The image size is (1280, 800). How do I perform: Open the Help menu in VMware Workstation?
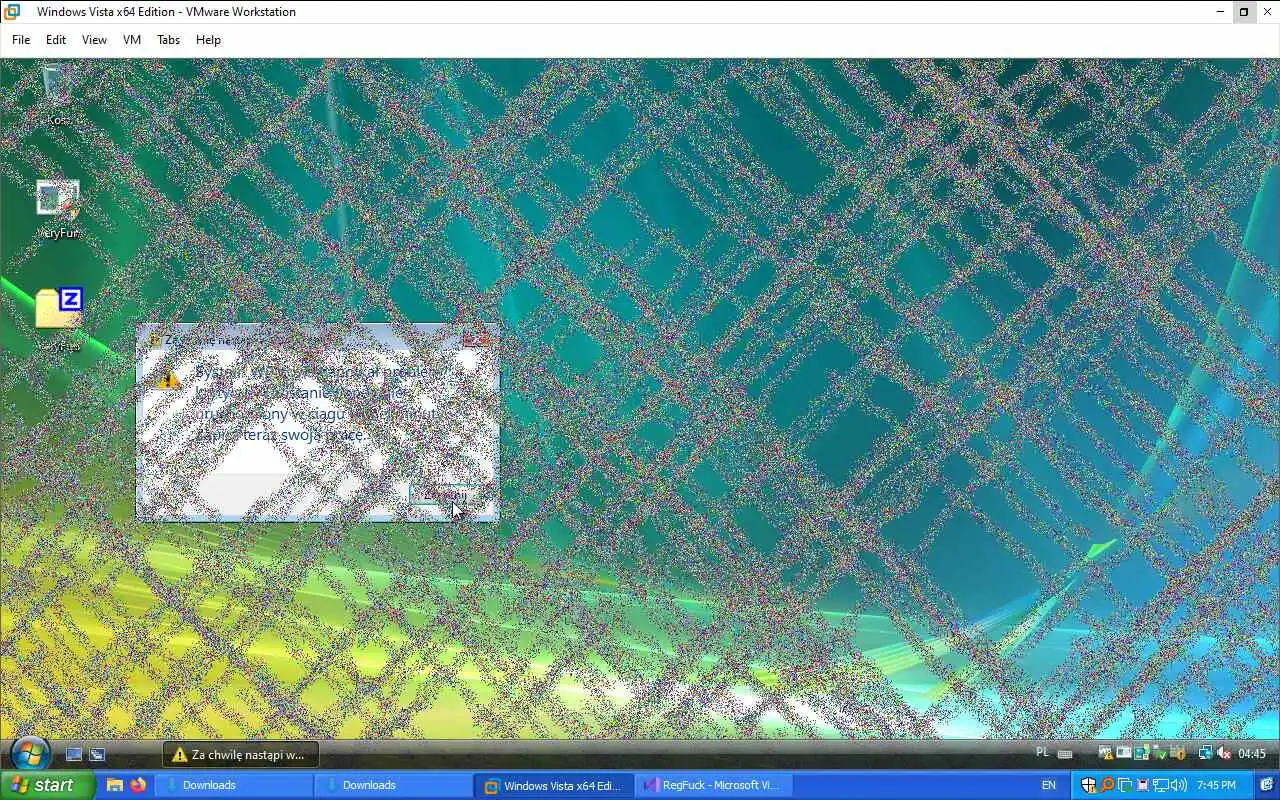(208, 40)
